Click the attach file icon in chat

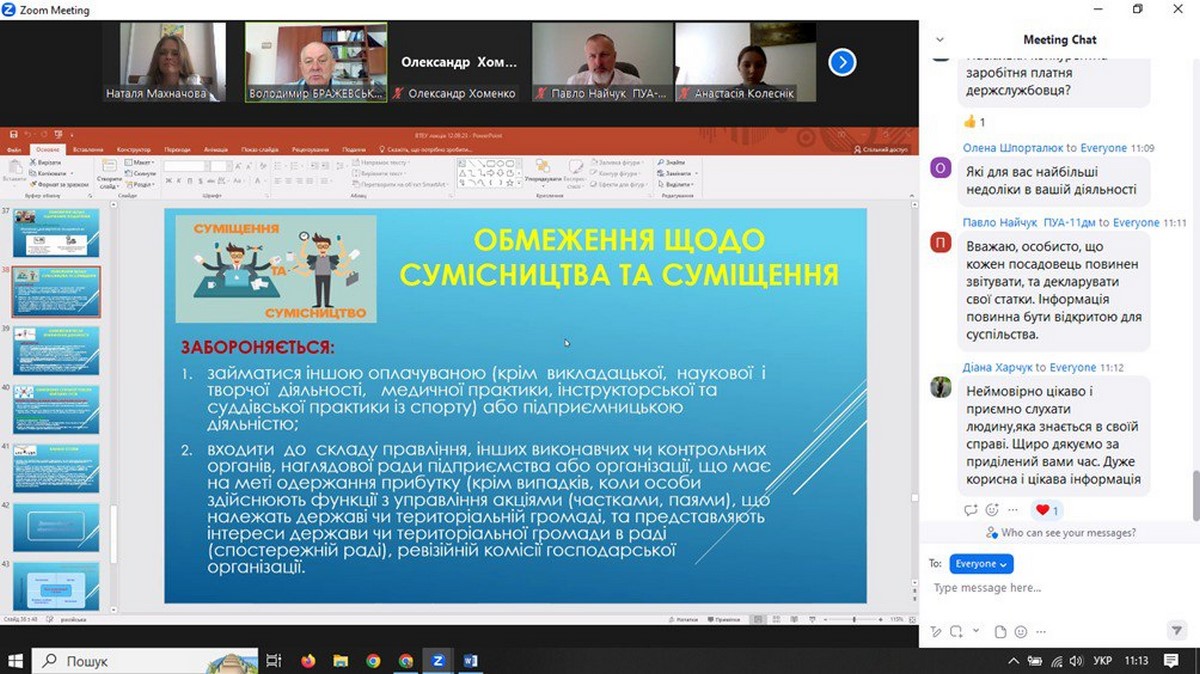(x=1001, y=632)
